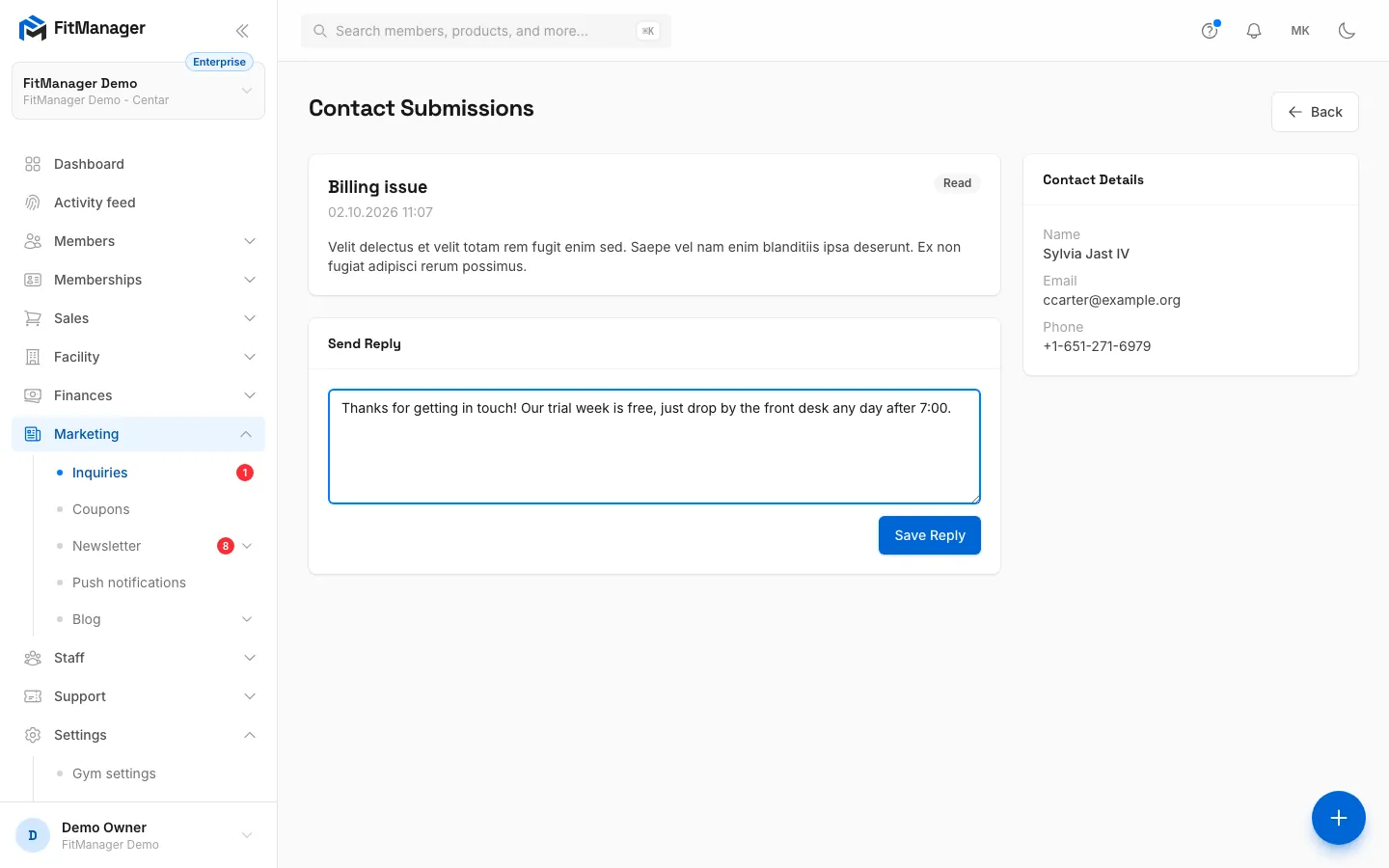Click the Facility building icon
Screen dimensions: 1389x868
click(33, 357)
